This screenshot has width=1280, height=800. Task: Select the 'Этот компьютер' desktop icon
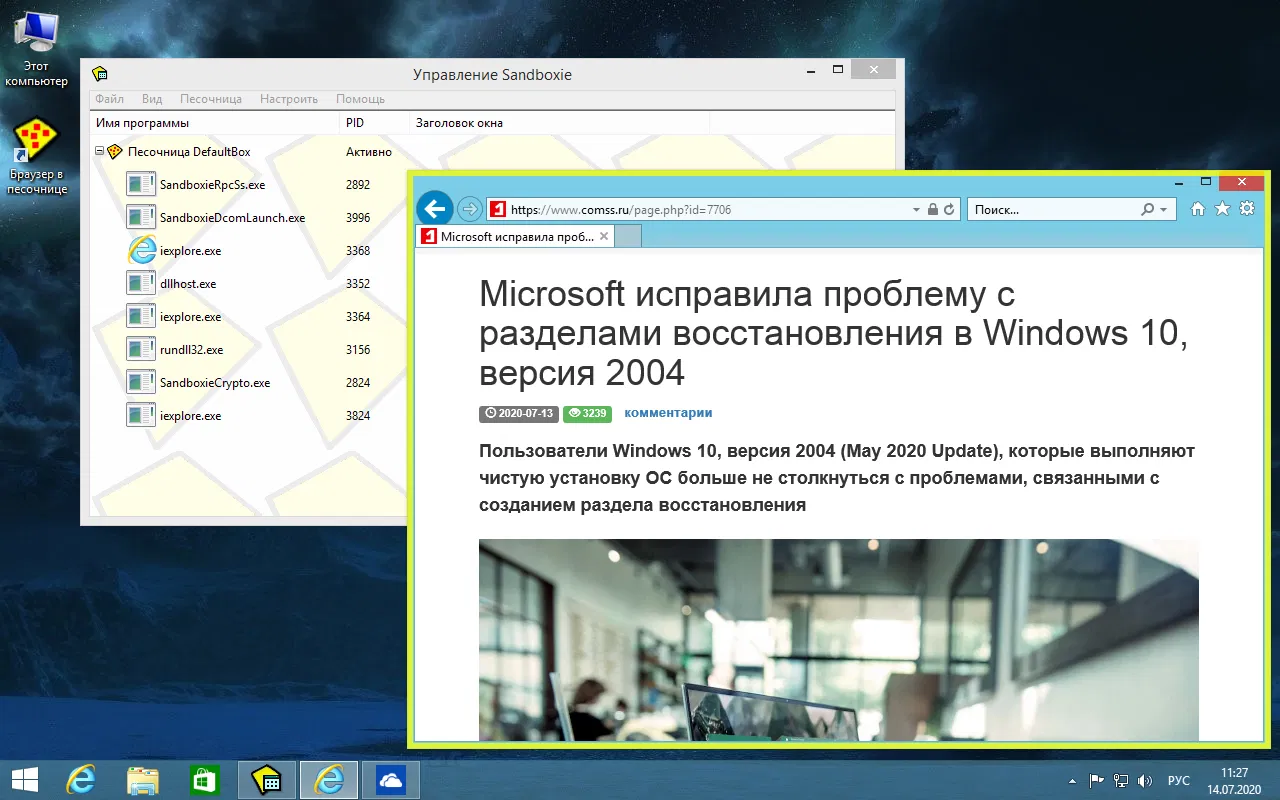pyautogui.click(x=37, y=50)
